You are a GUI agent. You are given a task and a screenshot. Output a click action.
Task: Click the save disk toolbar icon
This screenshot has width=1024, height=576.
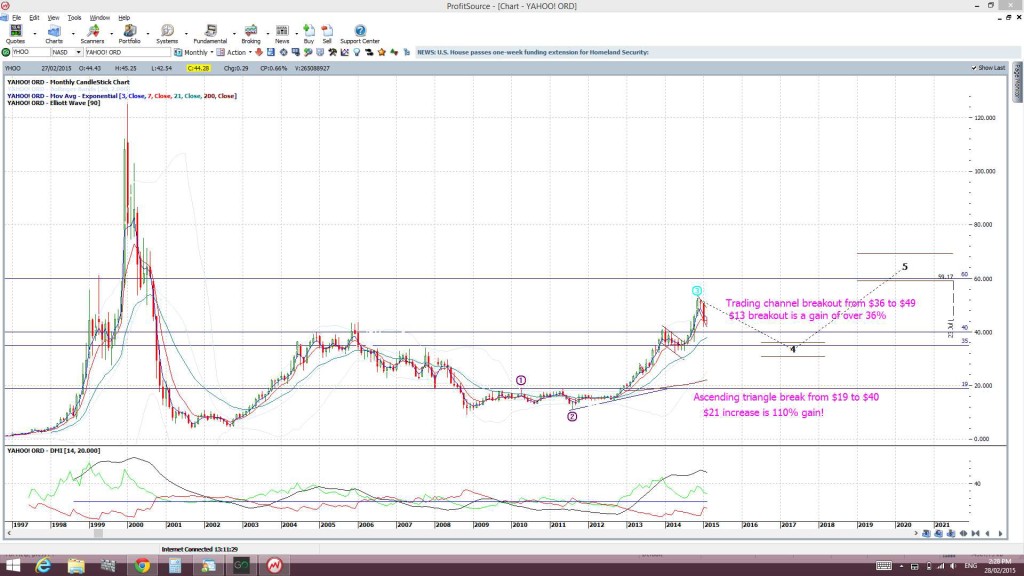270,52
